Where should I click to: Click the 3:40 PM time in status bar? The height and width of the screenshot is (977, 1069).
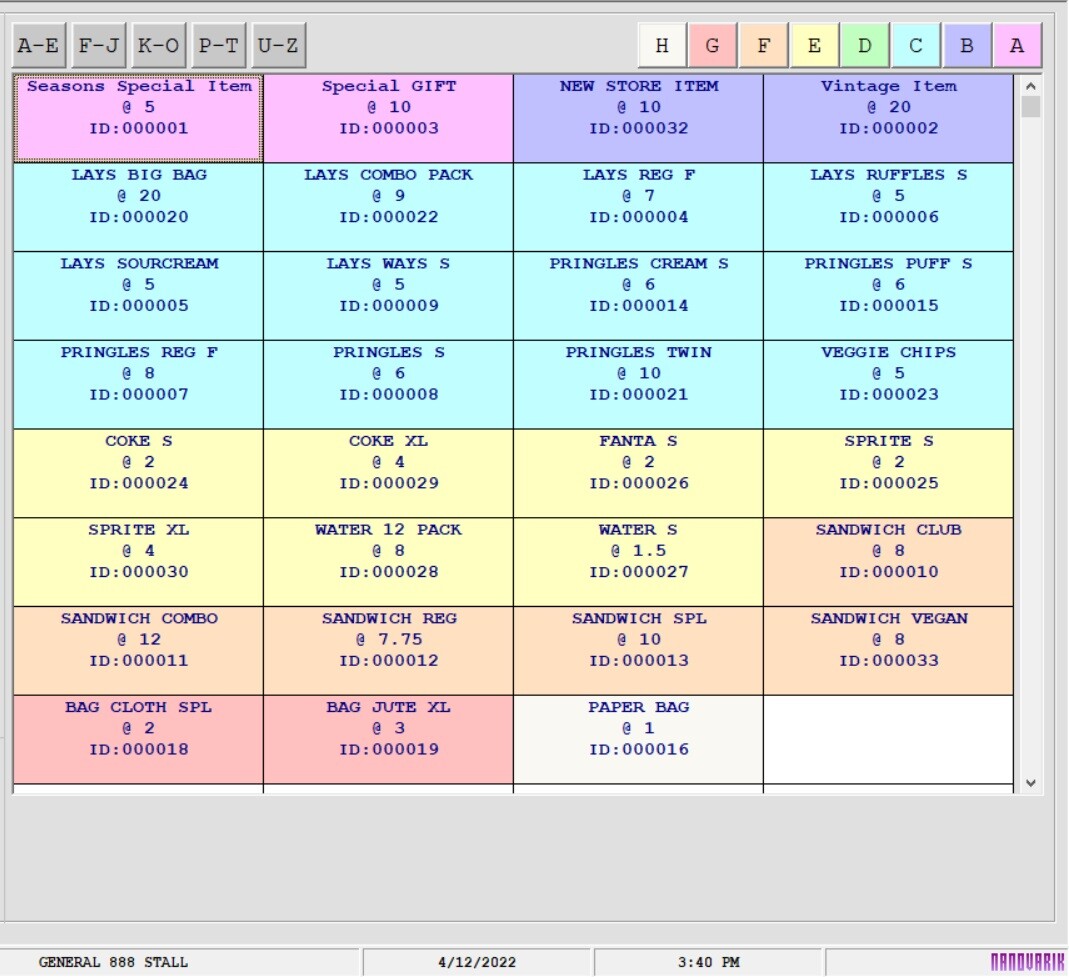[708, 962]
